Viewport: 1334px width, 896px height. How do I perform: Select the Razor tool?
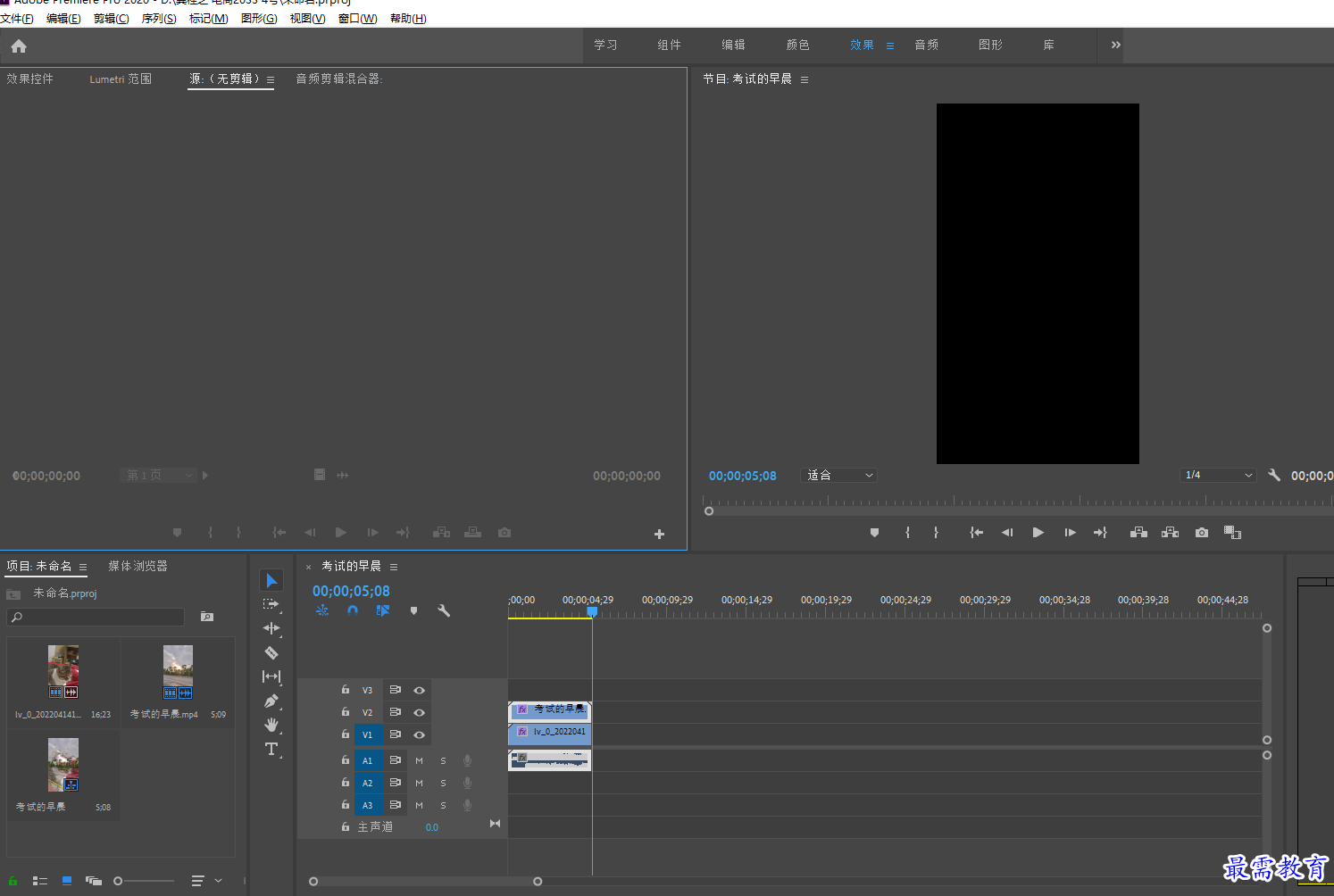(x=271, y=652)
